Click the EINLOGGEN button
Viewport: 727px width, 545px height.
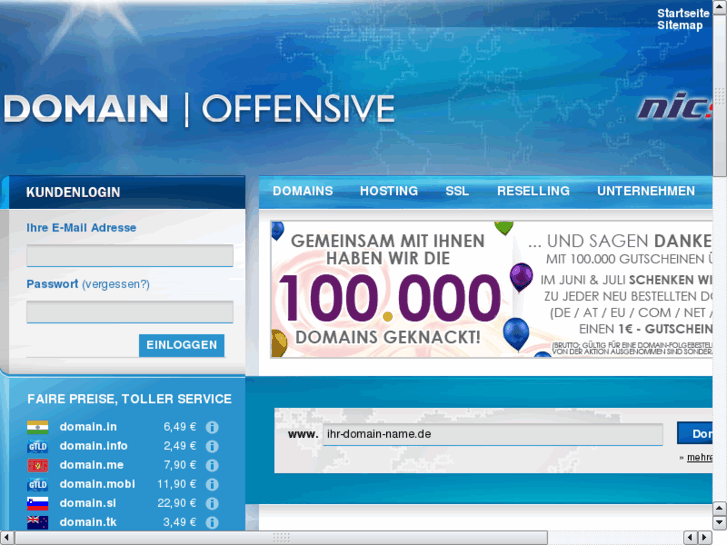182,345
